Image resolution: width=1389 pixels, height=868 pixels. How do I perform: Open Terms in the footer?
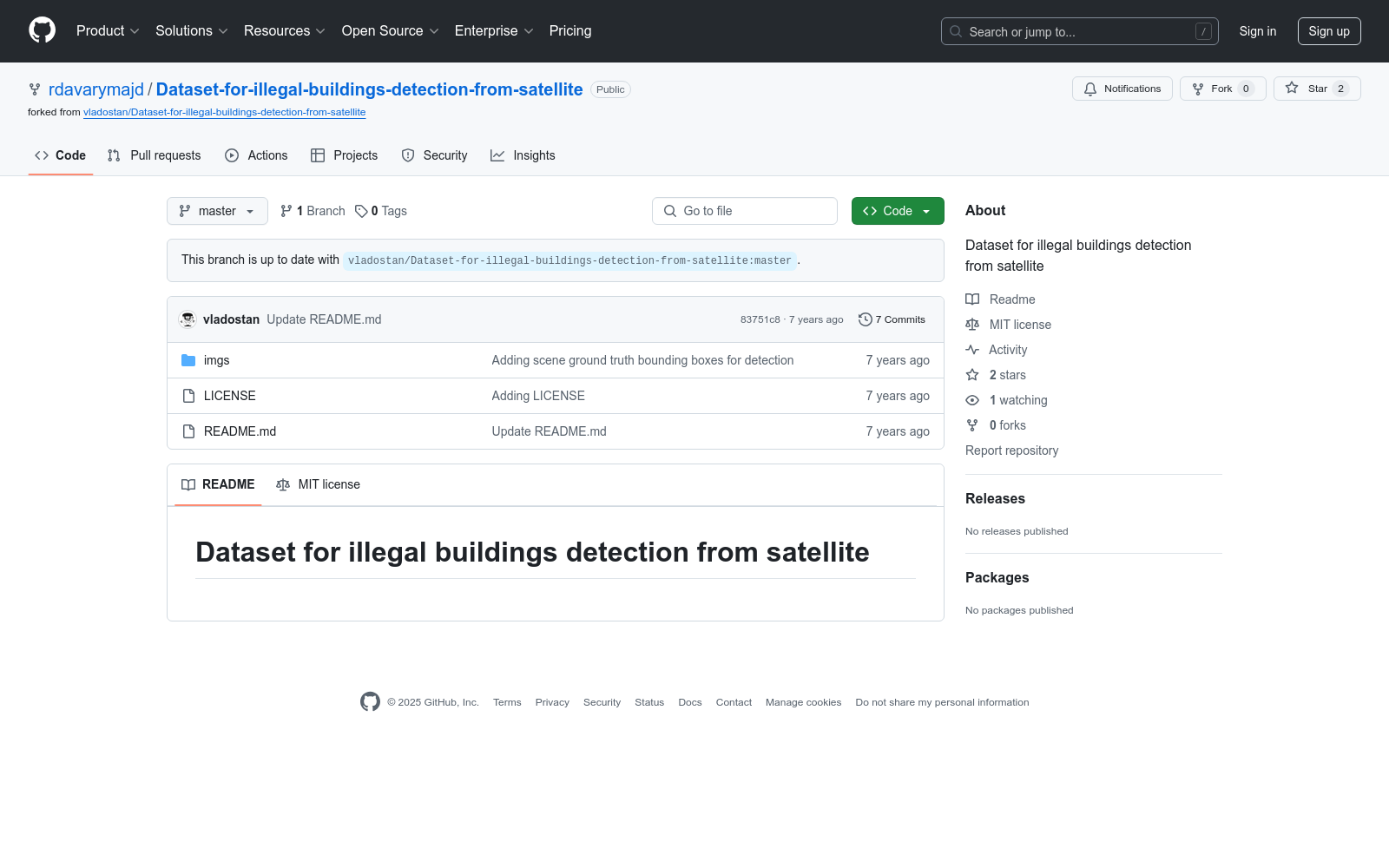coord(507,702)
